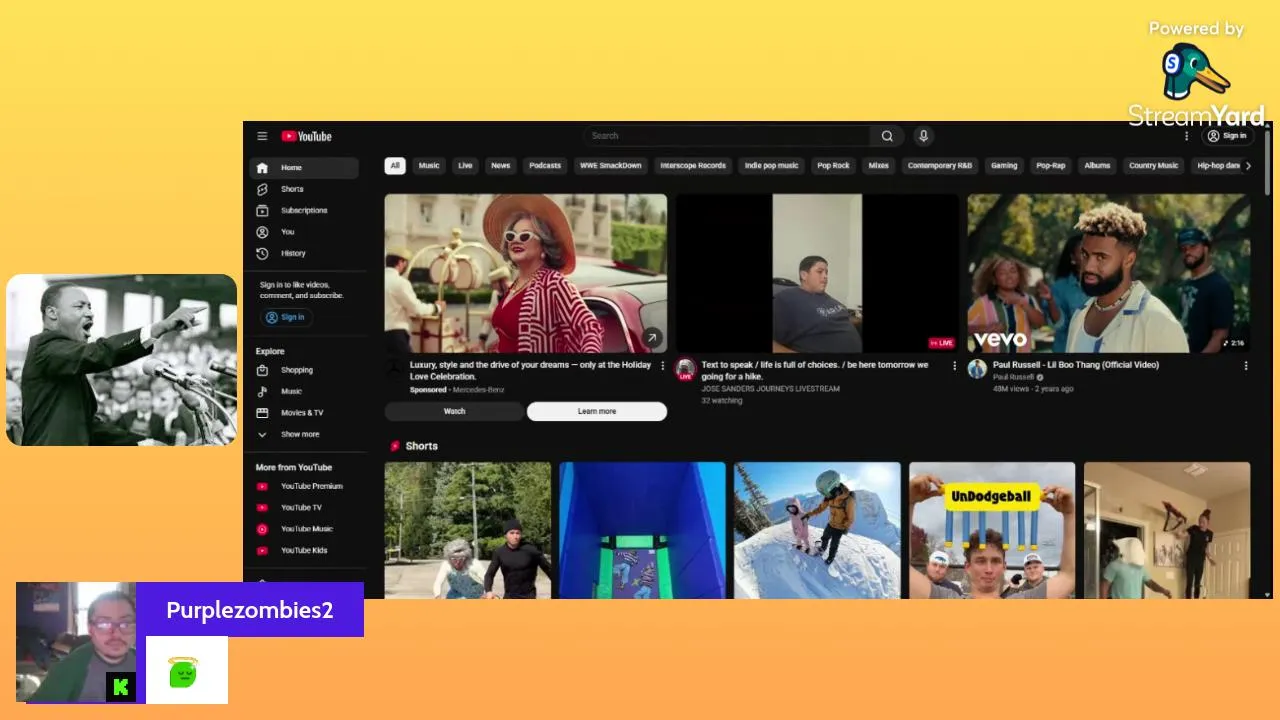Open Movies & TV under Explore
Screen dimensions: 1280x720
[304, 413]
